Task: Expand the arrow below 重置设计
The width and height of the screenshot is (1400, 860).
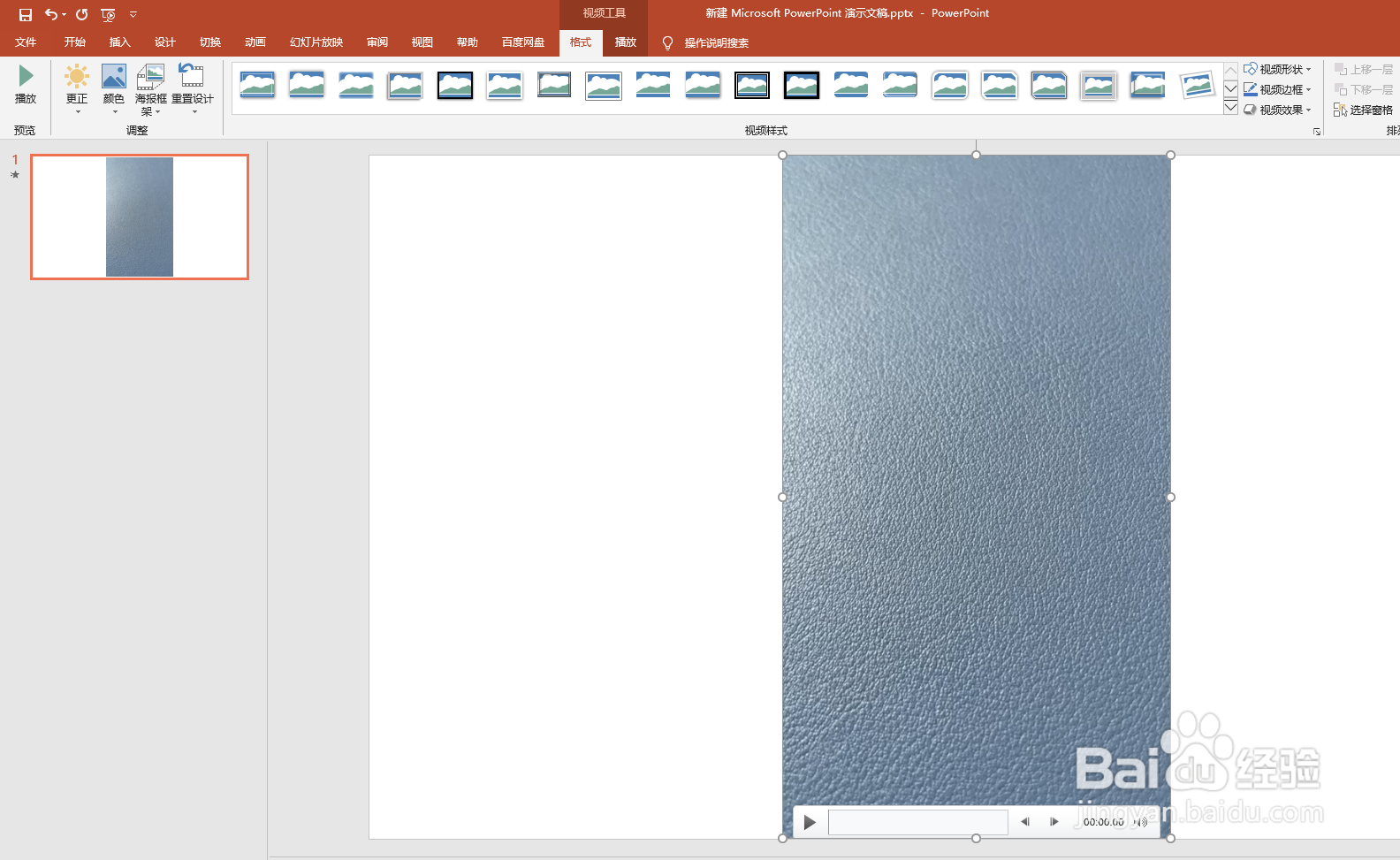Action: pos(194,112)
